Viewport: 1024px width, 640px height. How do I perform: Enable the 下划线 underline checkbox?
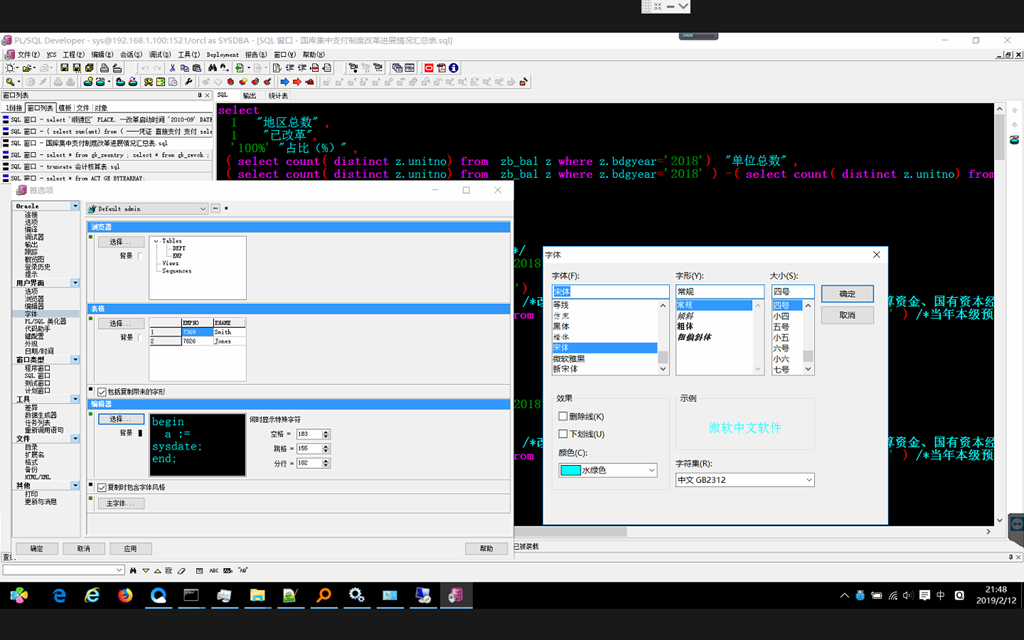click(563, 434)
